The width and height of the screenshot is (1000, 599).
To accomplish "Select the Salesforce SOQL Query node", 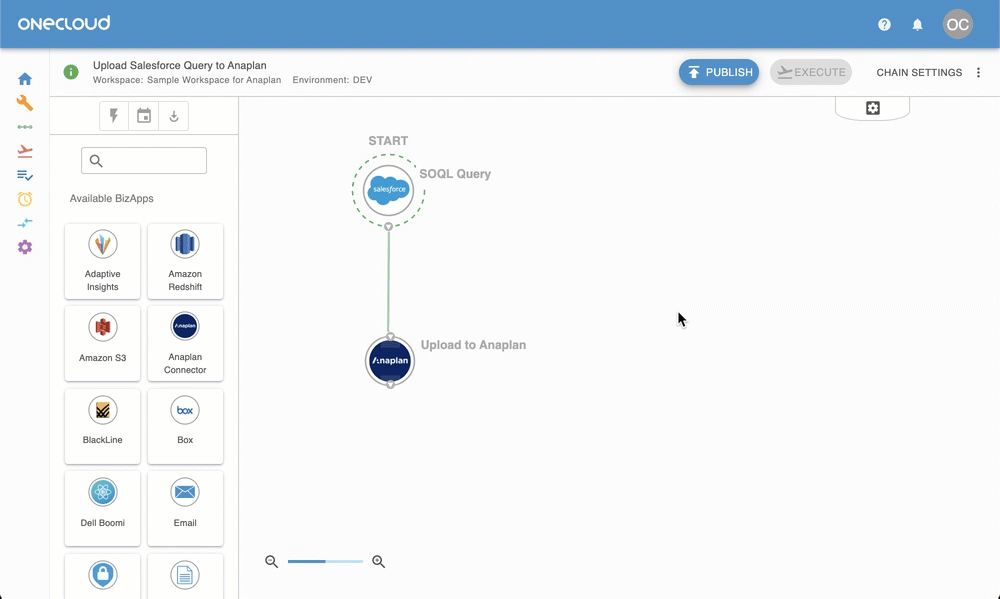I will (388, 189).
